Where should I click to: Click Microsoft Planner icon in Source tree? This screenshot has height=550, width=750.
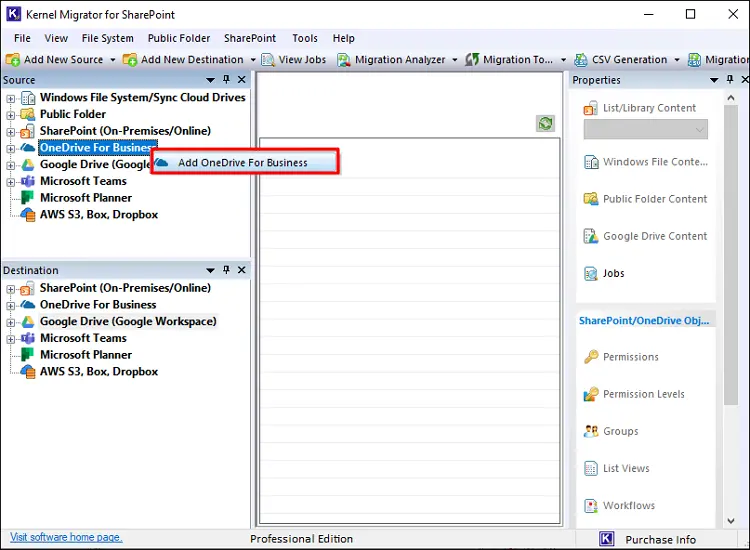(28, 198)
